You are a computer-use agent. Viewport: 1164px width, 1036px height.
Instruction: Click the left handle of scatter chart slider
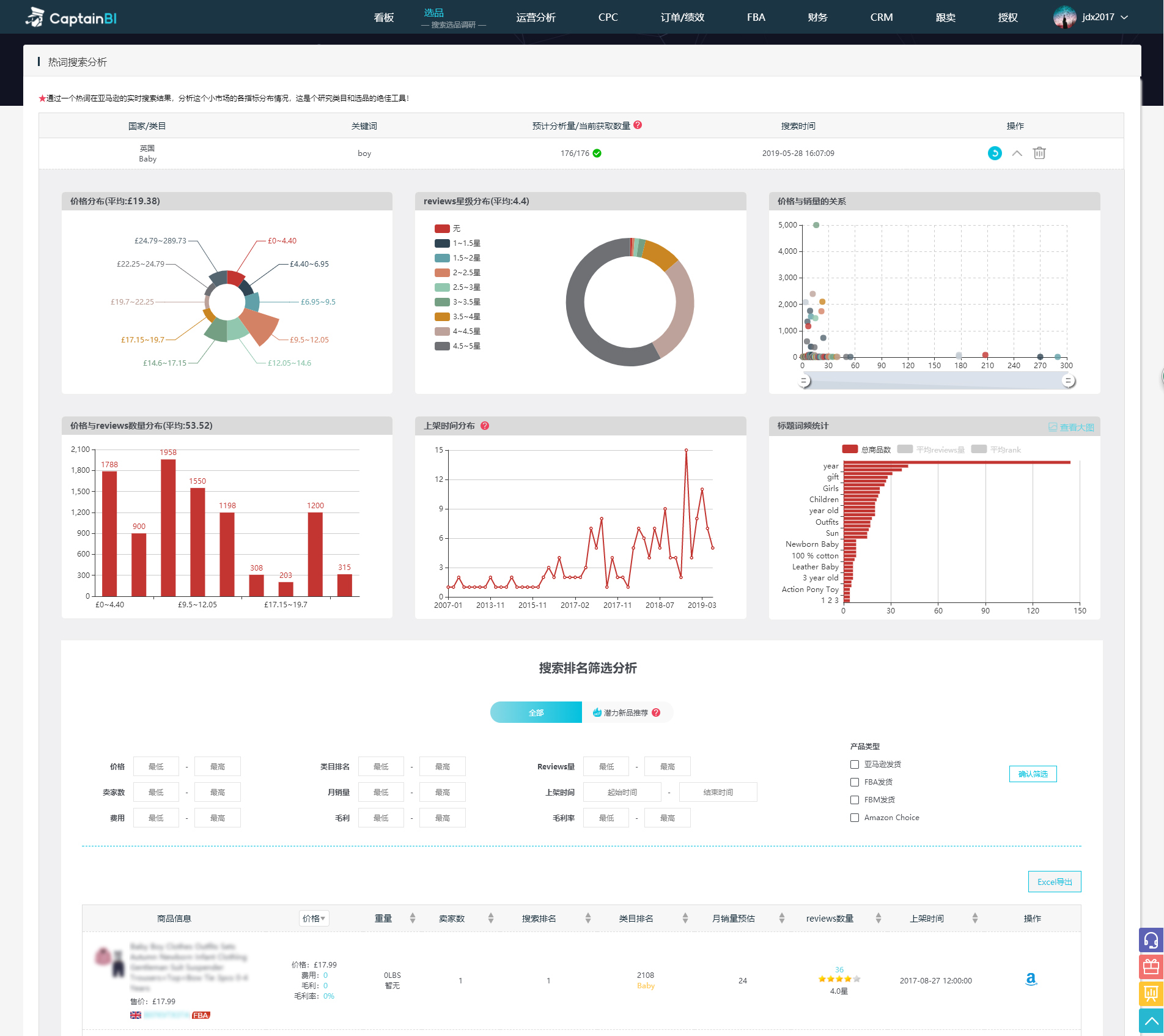805,381
